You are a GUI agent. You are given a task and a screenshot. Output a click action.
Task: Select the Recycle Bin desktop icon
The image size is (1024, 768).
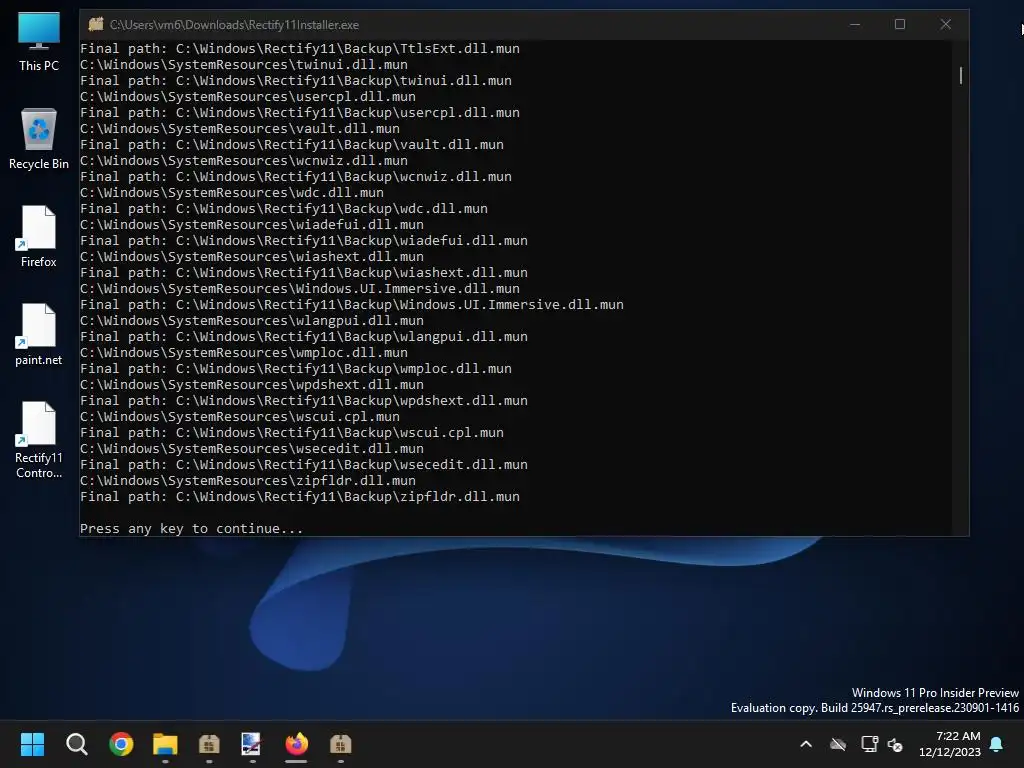(x=39, y=138)
